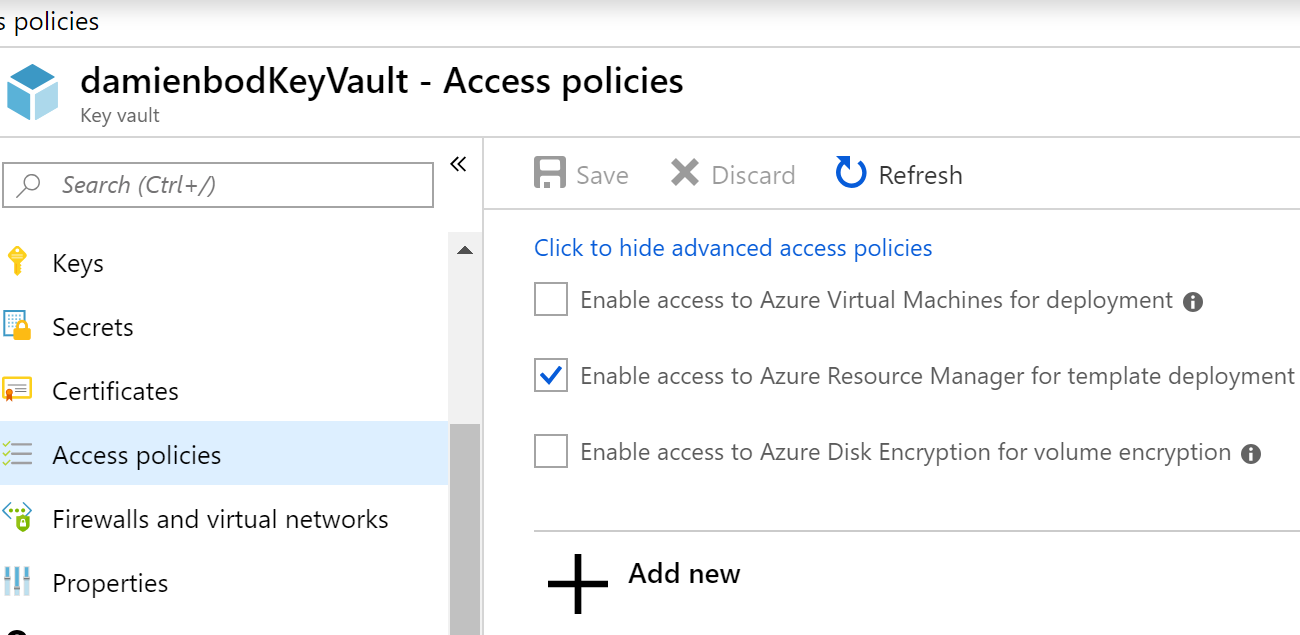Click the Refresh circular arrow icon
This screenshot has width=1300, height=635.
[849, 173]
